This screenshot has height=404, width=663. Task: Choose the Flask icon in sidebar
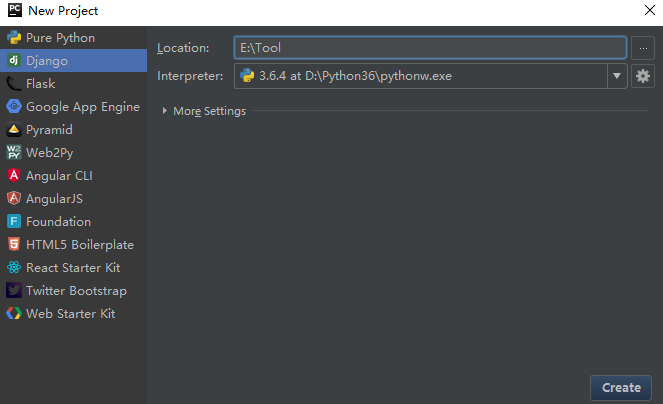[x=14, y=84]
